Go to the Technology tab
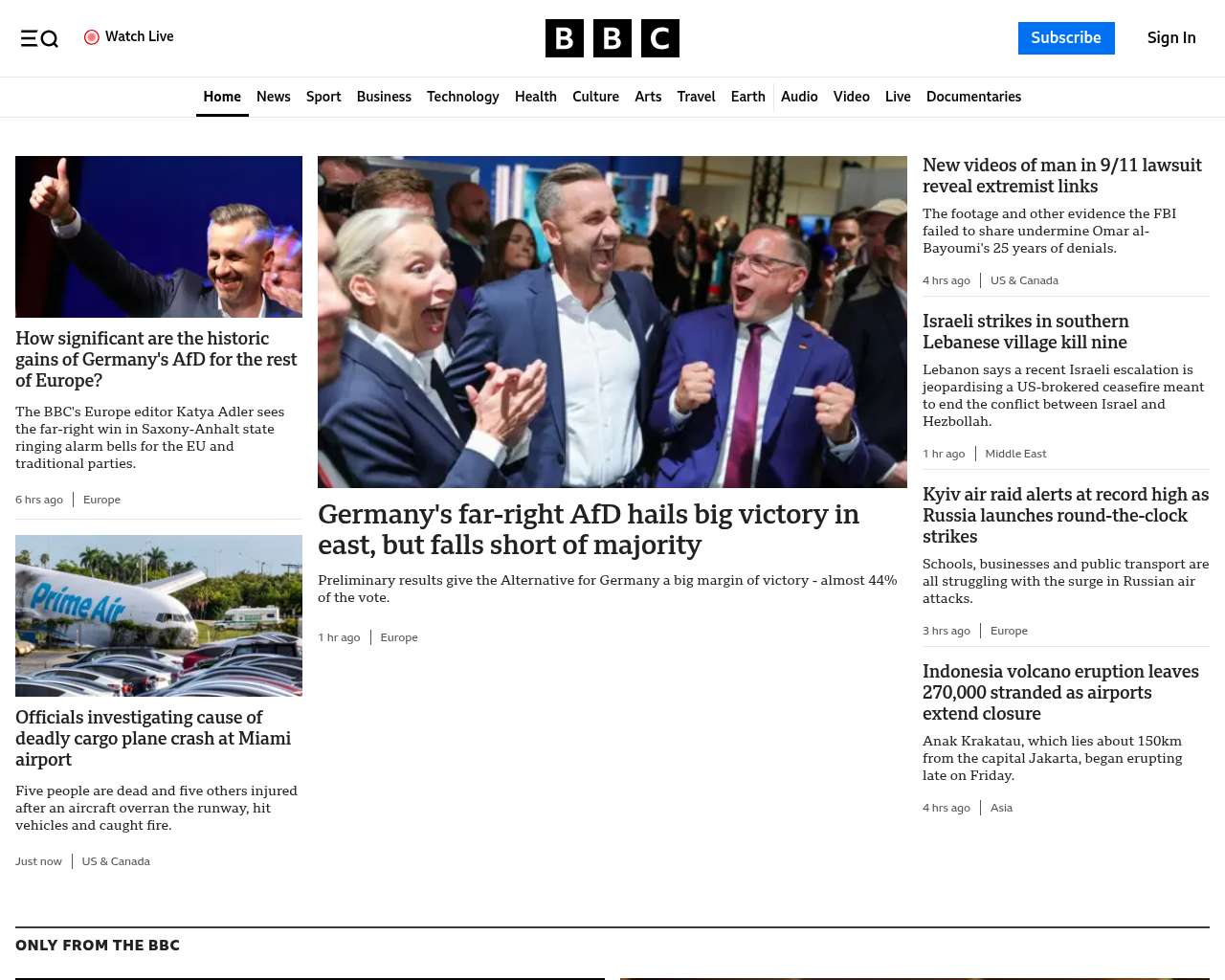 click(463, 97)
